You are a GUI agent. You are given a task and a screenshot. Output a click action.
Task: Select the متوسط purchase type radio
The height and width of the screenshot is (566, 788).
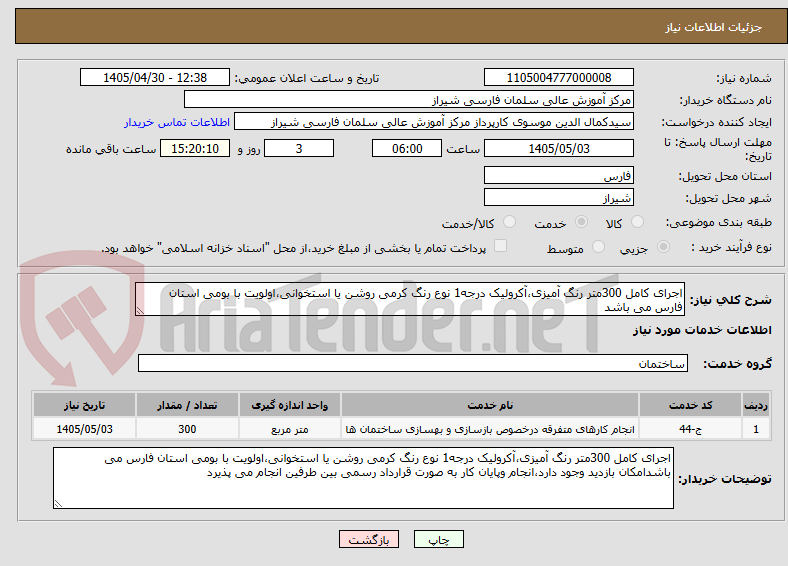[598, 247]
